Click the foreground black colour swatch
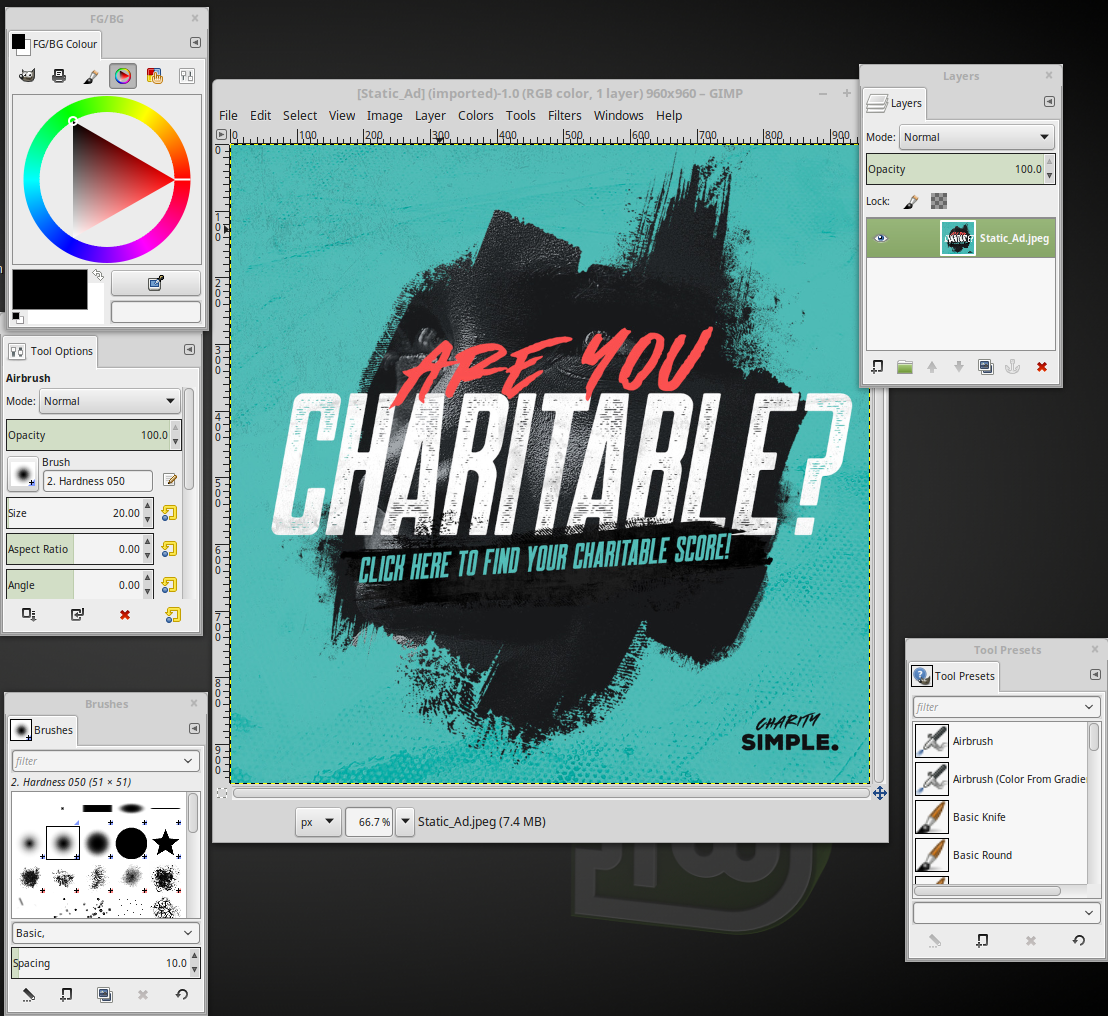 [49, 289]
